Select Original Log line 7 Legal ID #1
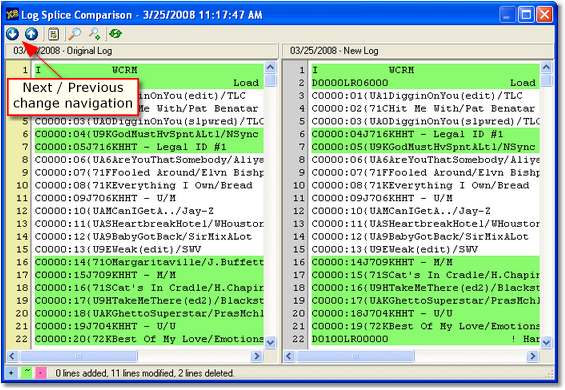The height and width of the screenshot is (390, 565). tap(149, 147)
